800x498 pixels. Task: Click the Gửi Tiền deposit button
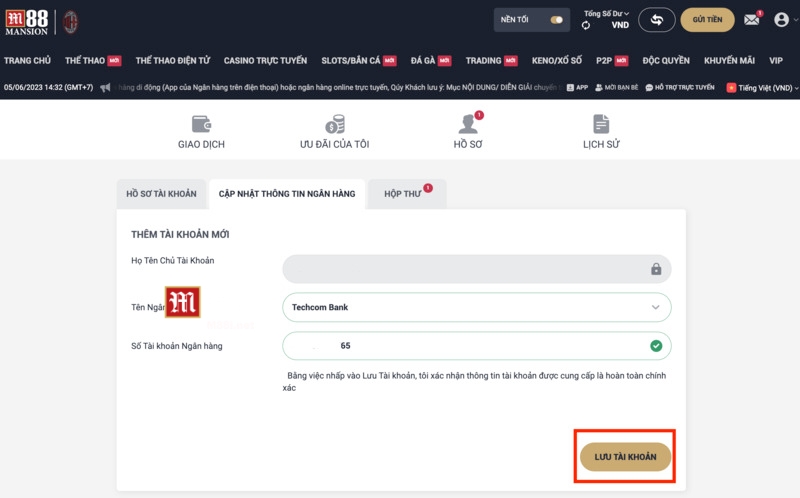pyautogui.click(x=707, y=20)
